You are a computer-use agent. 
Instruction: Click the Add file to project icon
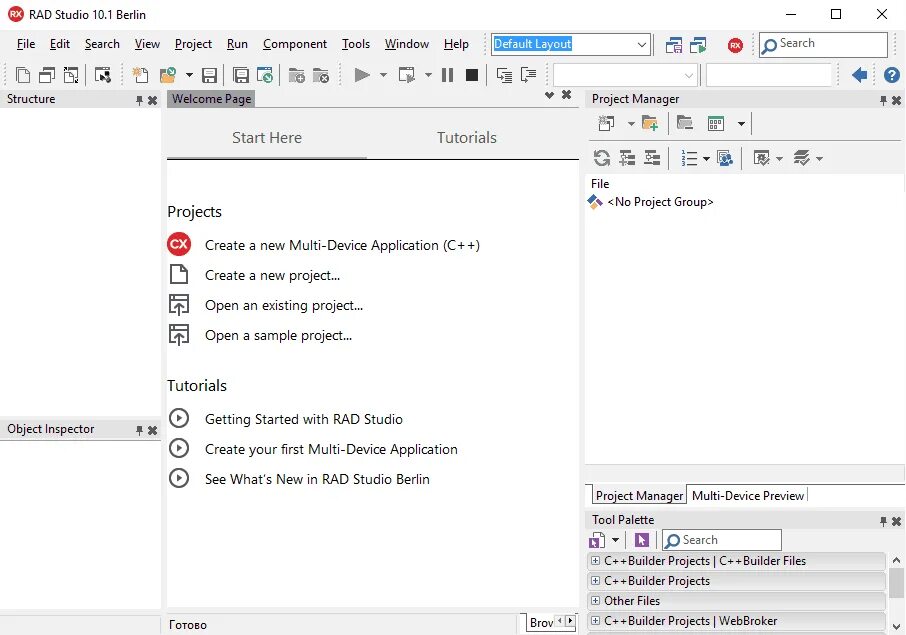tap(296, 75)
